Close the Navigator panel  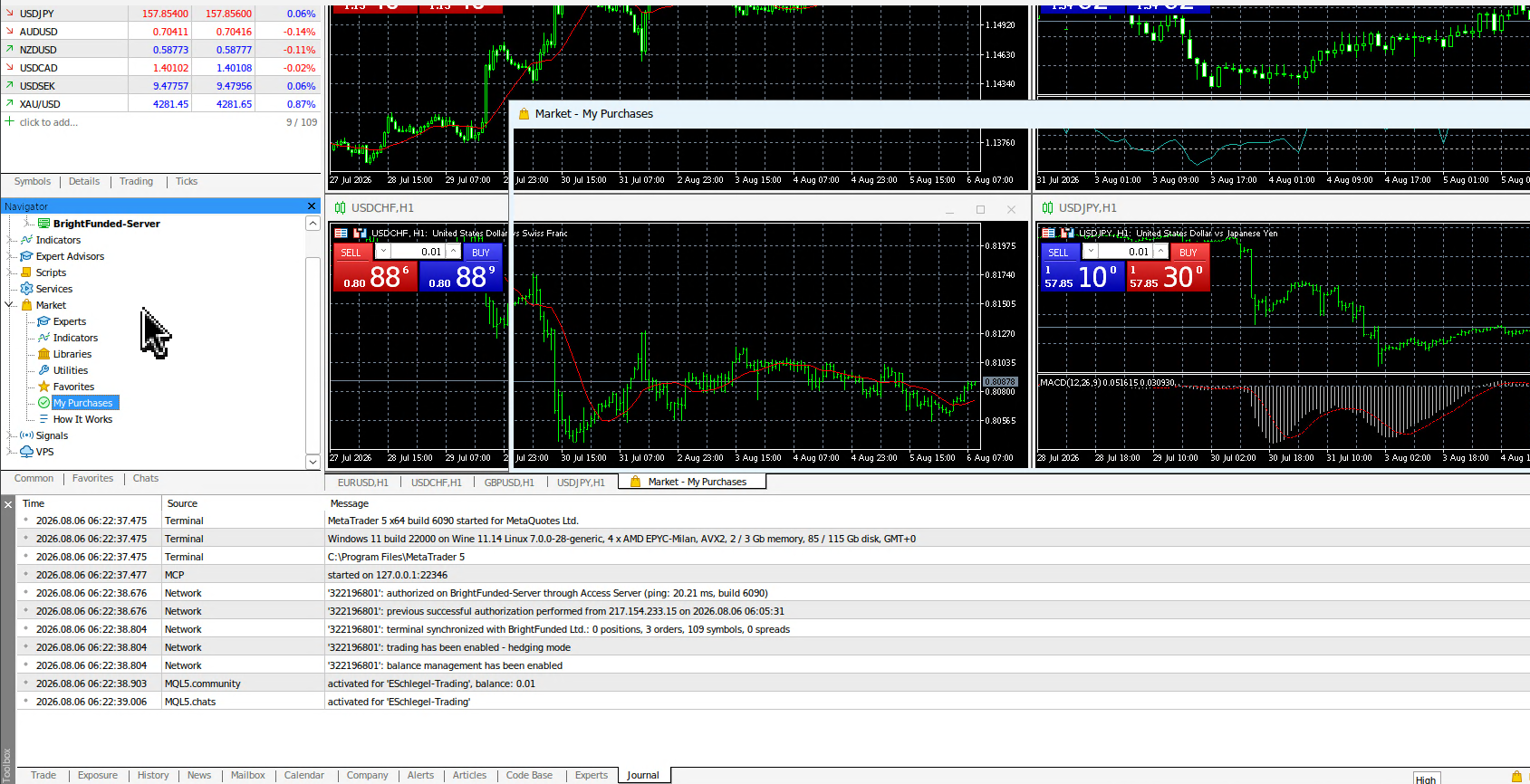tap(312, 206)
